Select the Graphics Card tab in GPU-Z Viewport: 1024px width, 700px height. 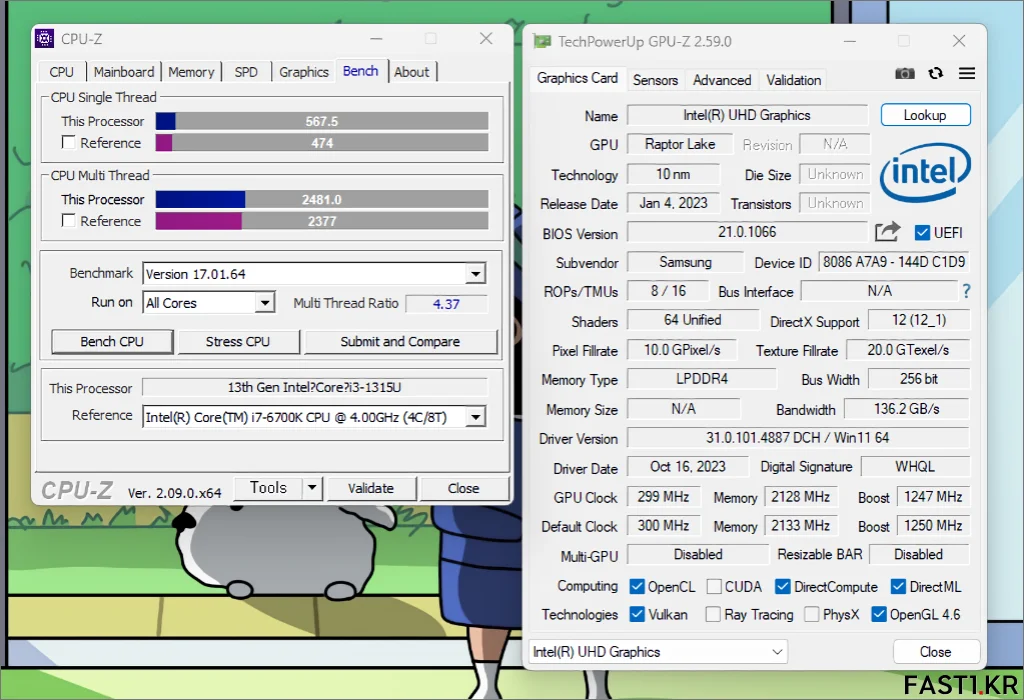pos(577,78)
